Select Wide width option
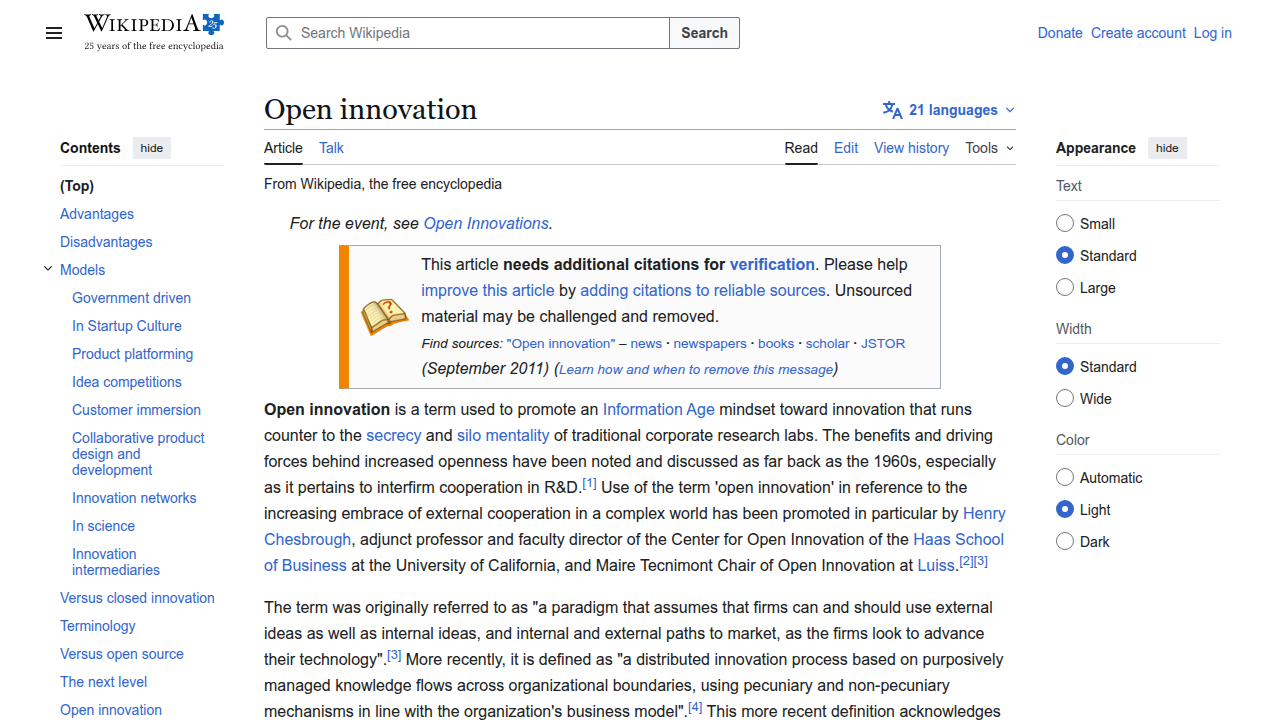The width and height of the screenshot is (1280, 720). [1065, 399]
